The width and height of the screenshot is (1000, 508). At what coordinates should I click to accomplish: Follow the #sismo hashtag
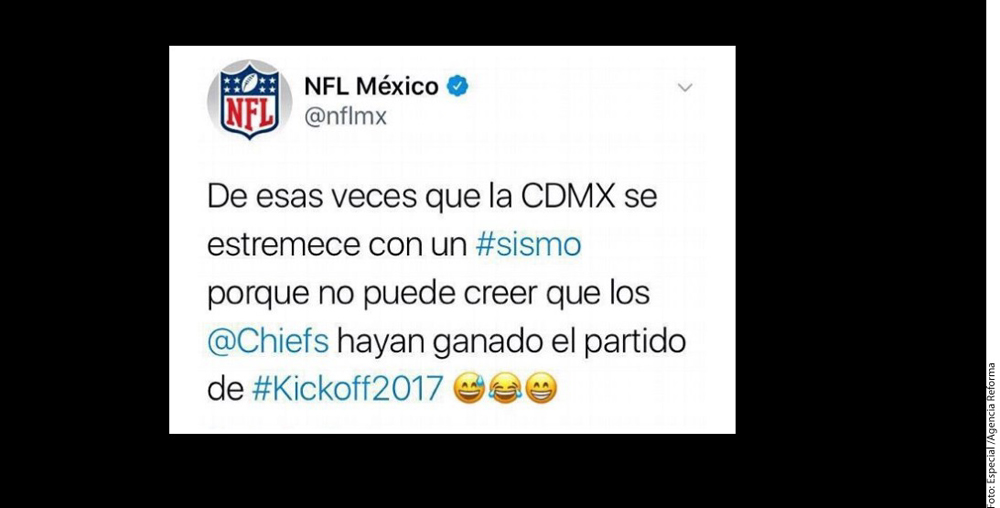(529, 245)
